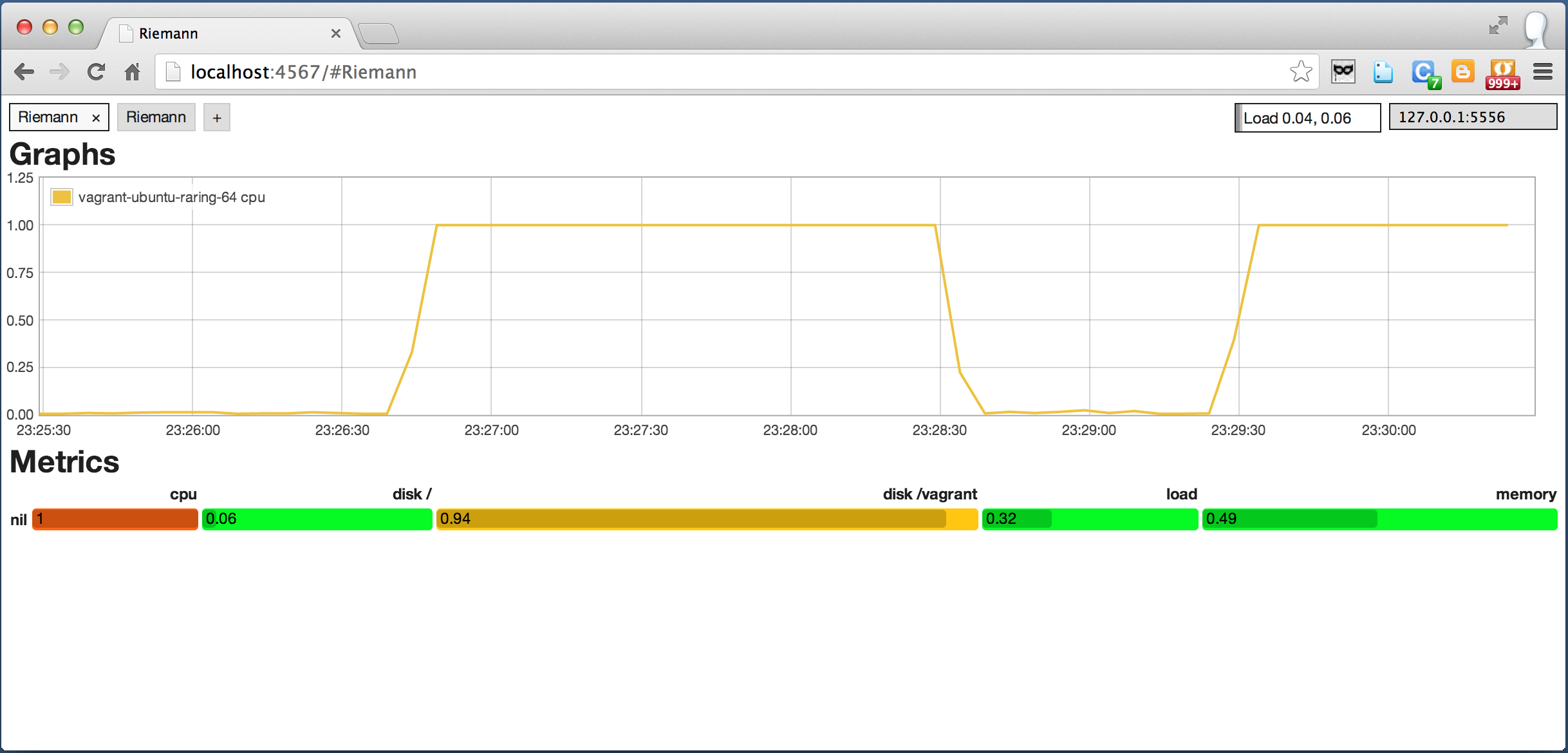Switch to the second Riemann workspace

(156, 117)
